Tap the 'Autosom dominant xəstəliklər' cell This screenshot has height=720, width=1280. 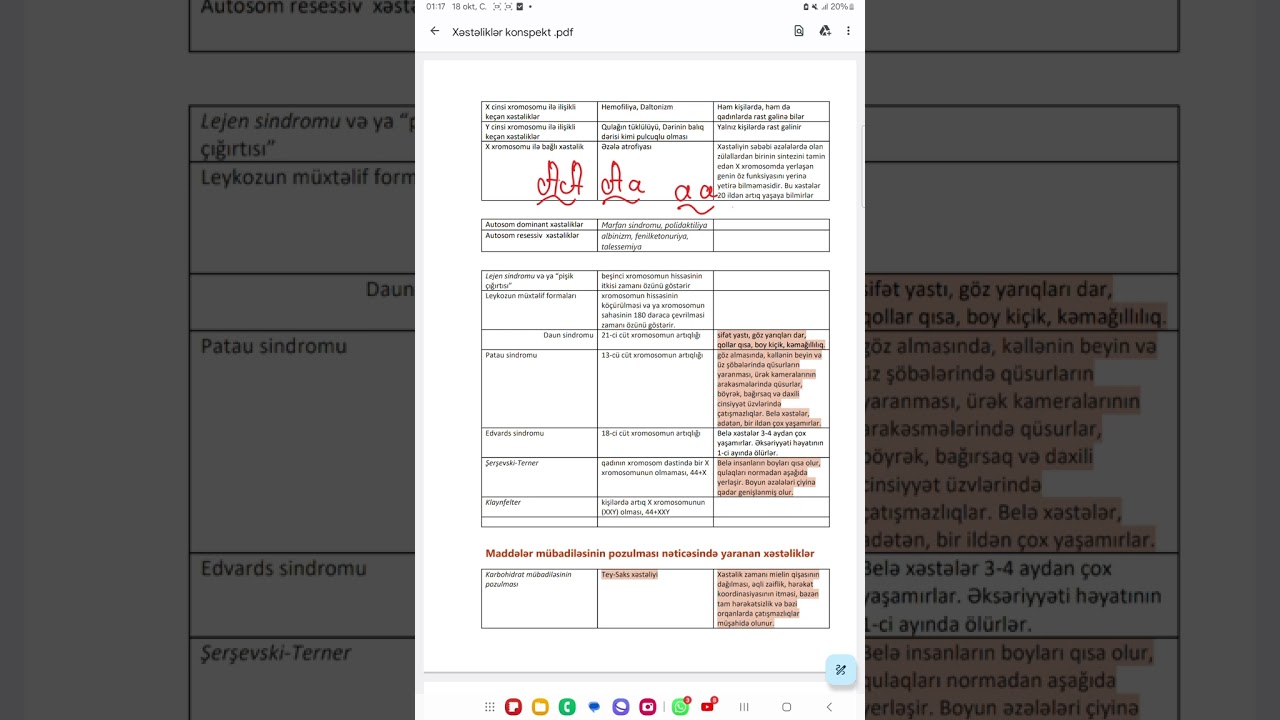click(x=539, y=225)
